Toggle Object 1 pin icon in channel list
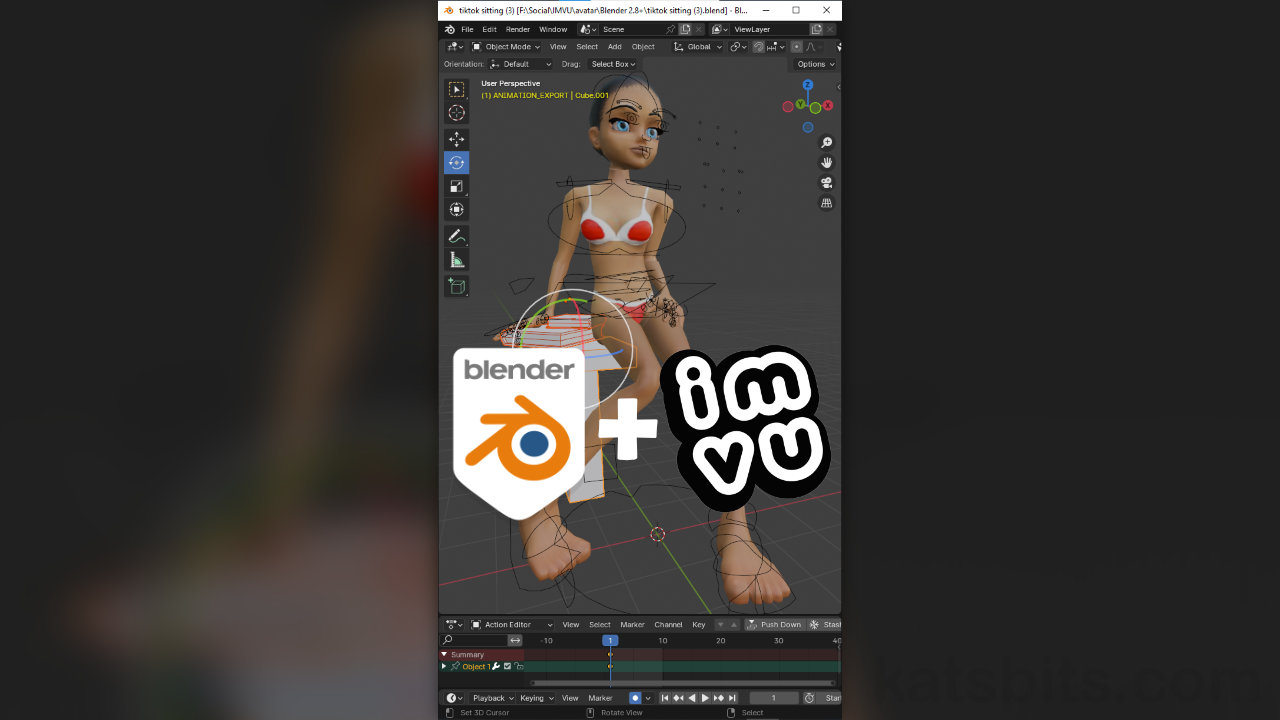Screen dimensions: 1280x720 (455, 666)
